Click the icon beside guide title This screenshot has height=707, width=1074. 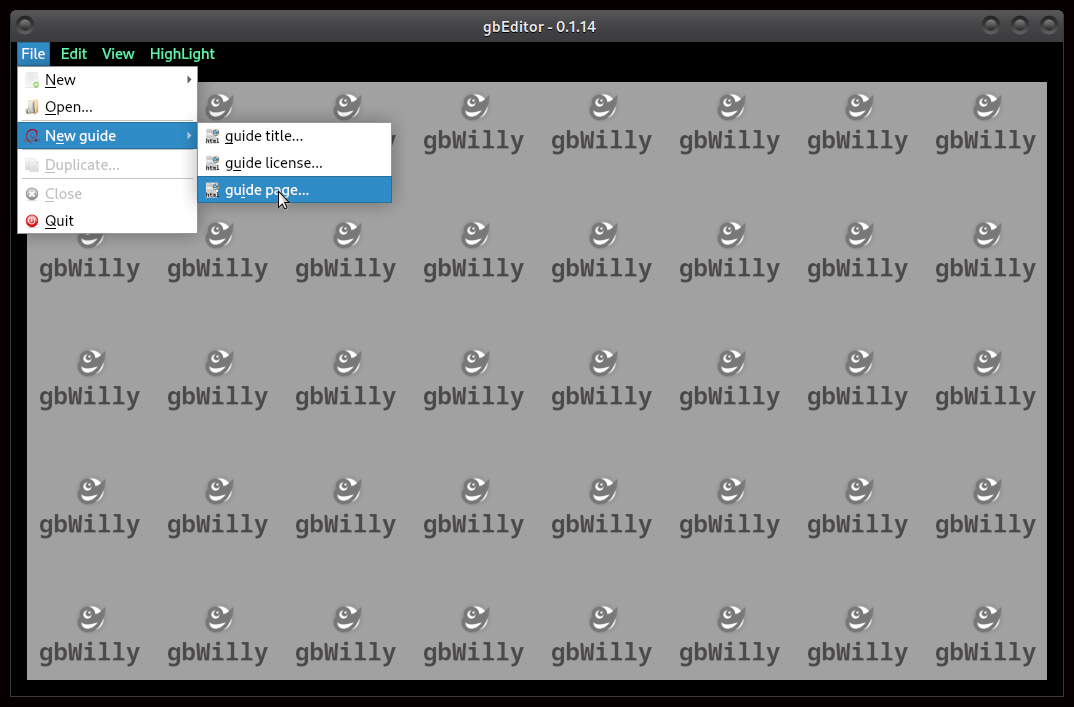pos(212,136)
